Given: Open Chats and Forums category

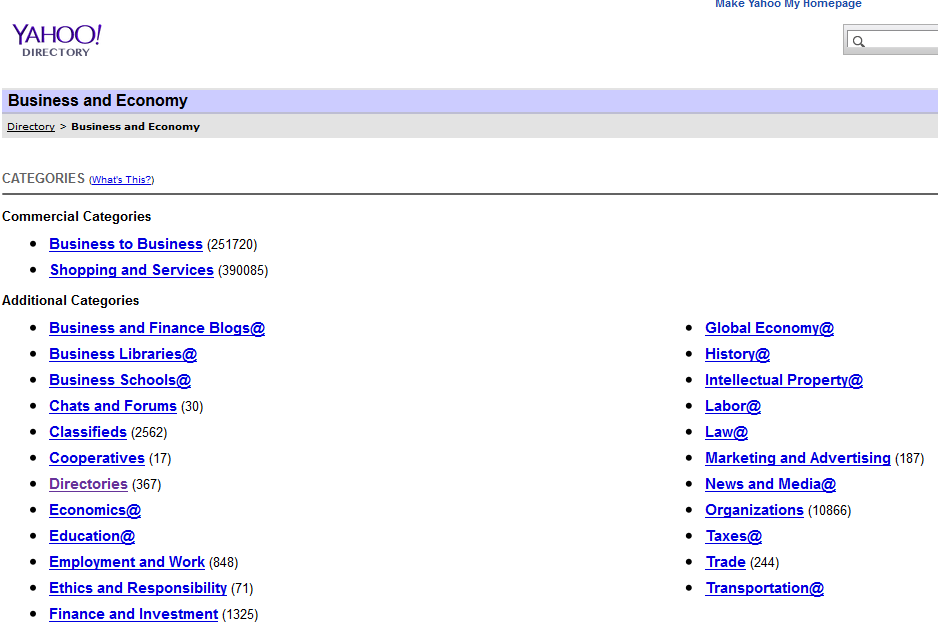Looking at the screenshot, I should tap(113, 406).
